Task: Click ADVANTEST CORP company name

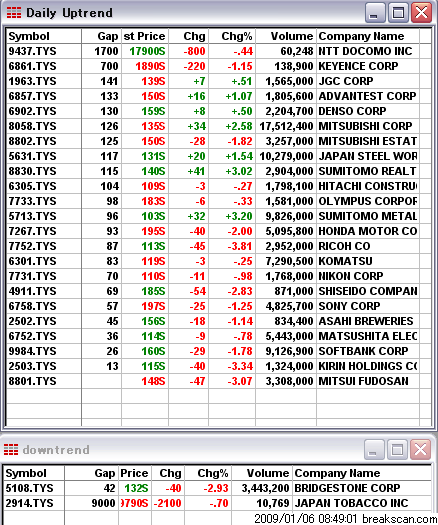Action: pos(367,96)
